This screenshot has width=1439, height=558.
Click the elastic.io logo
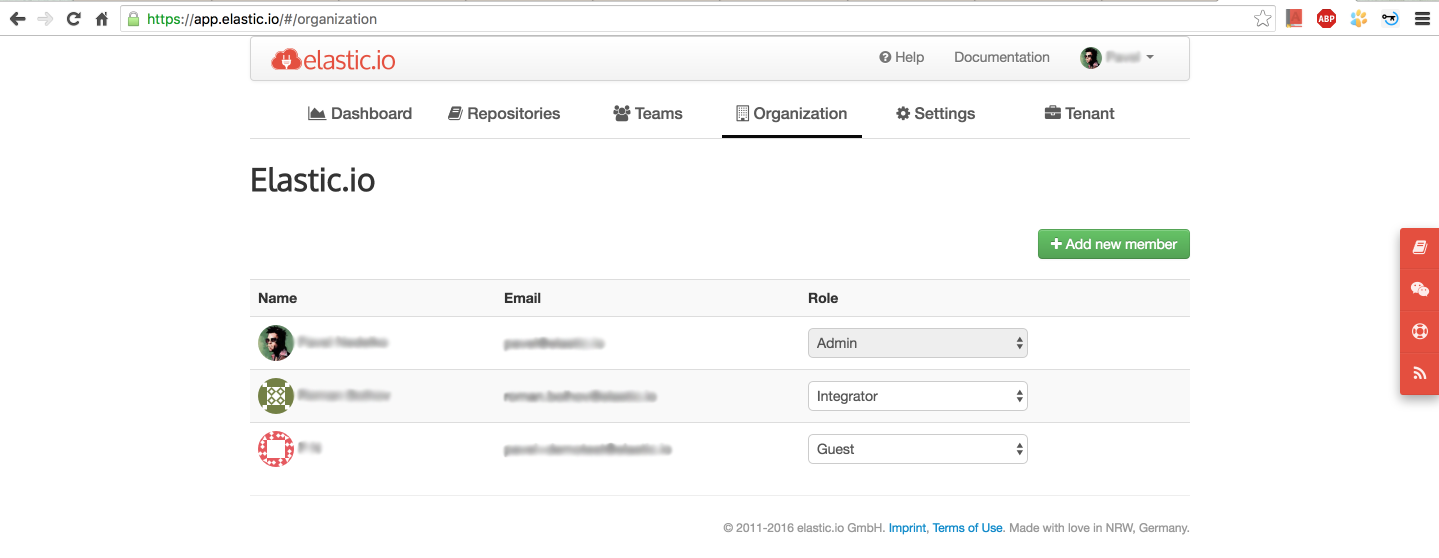pyautogui.click(x=333, y=60)
